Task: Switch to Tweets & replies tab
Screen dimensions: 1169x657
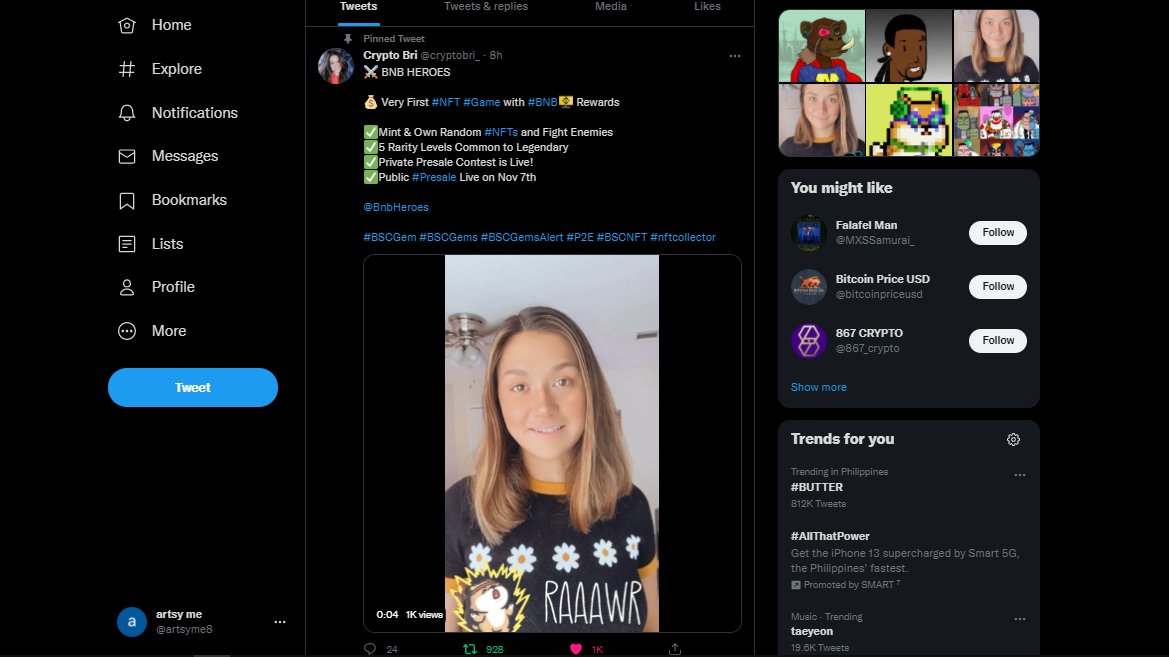Action: coord(486,7)
